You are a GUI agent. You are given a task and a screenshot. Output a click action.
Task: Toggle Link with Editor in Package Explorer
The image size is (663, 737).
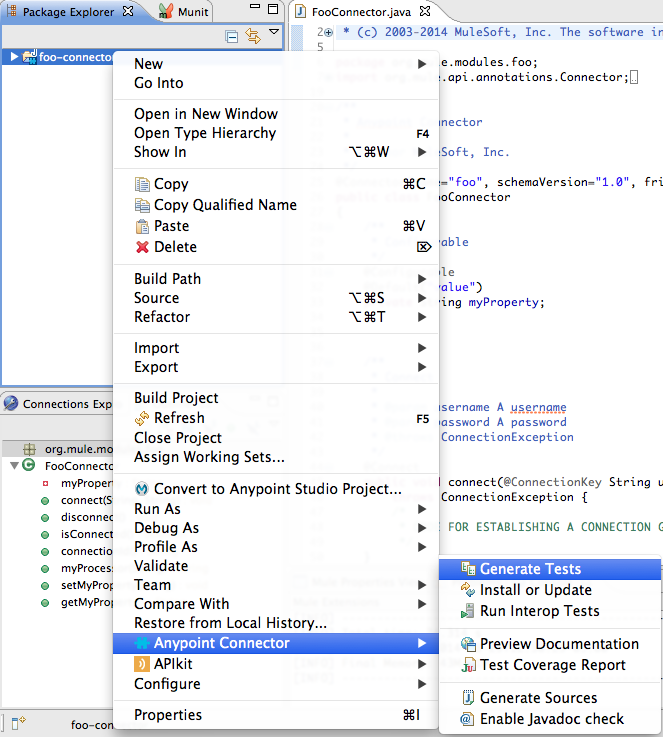(253, 36)
